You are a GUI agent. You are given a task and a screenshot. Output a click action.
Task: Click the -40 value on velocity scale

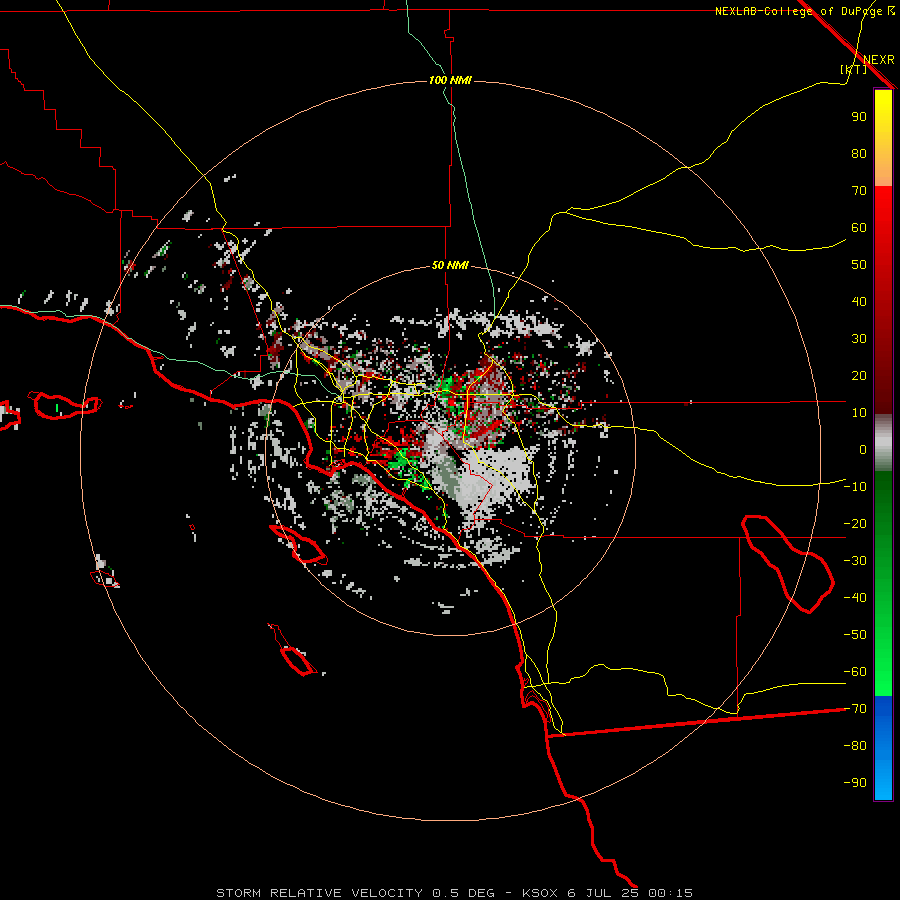[855, 598]
